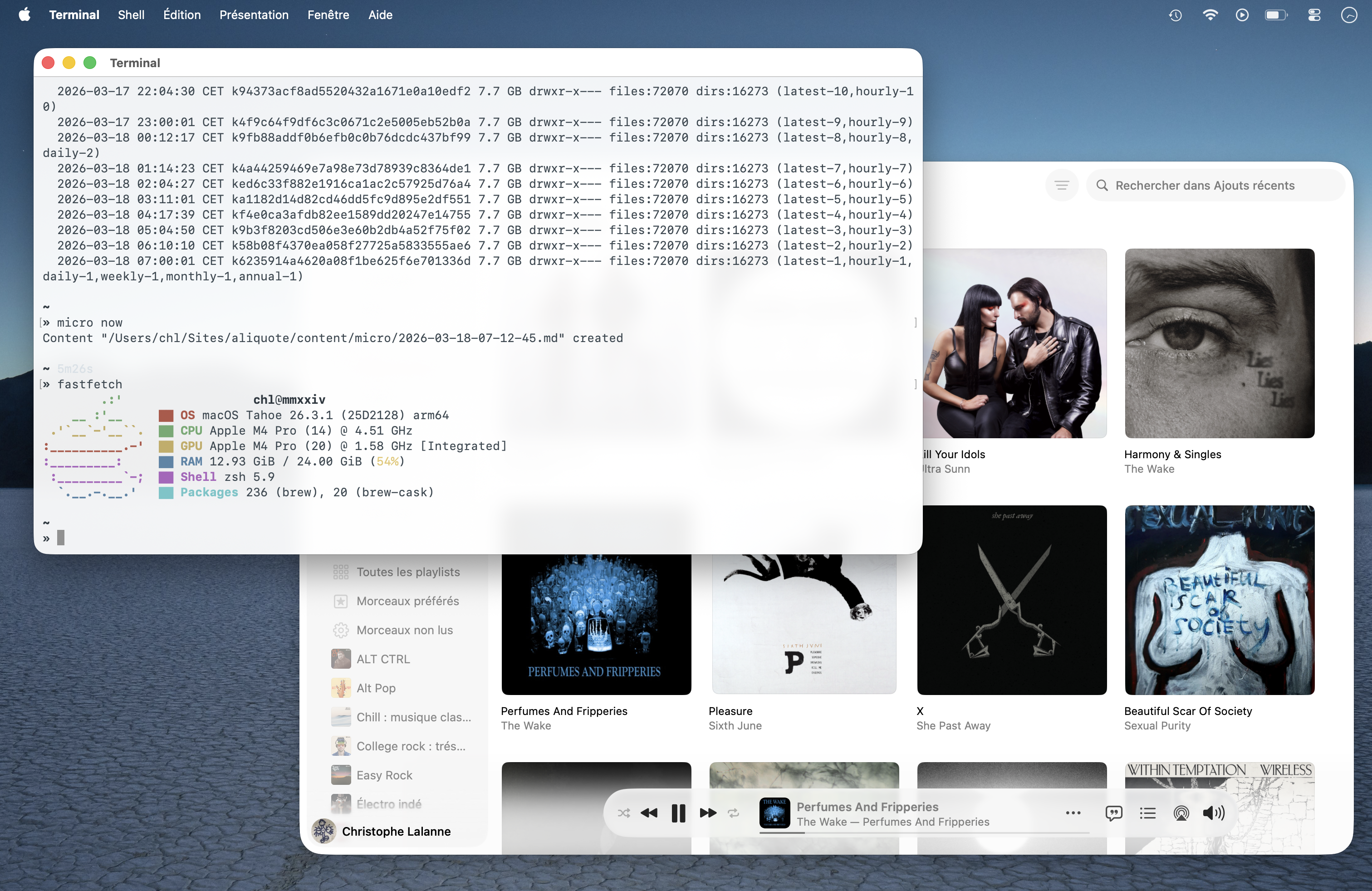Click the Morceaux préférés star icon

[341, 601]
